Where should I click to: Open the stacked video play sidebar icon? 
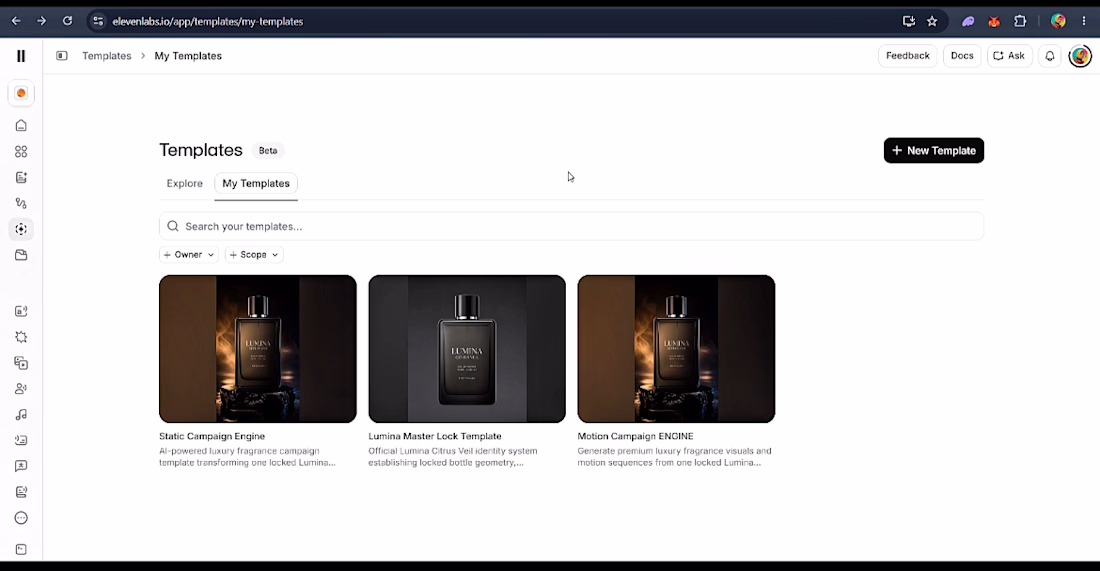click(x=21, y=363)
